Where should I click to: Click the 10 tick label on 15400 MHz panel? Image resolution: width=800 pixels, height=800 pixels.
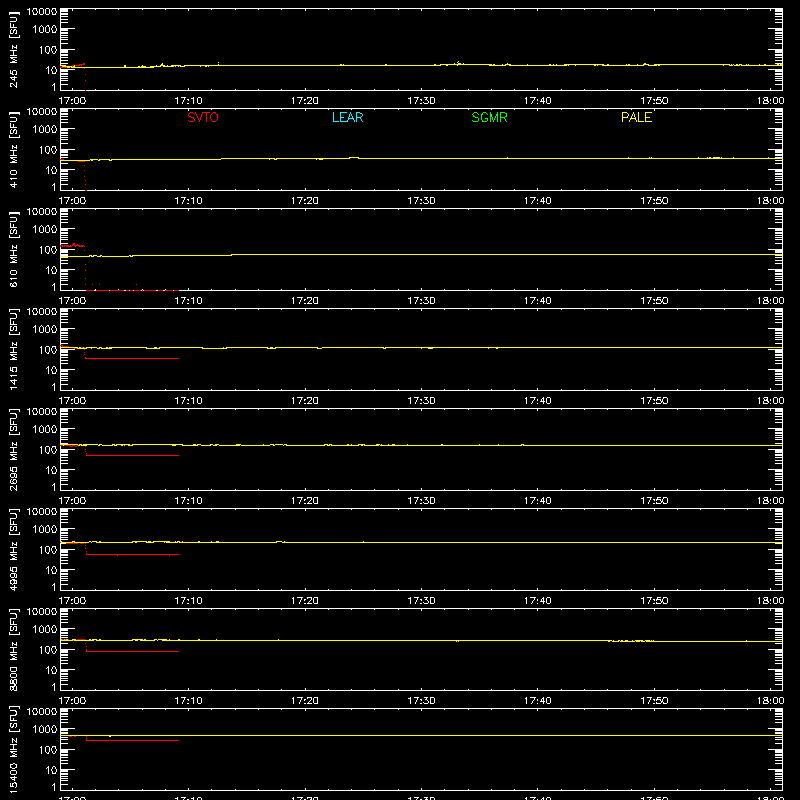(51, 770)
